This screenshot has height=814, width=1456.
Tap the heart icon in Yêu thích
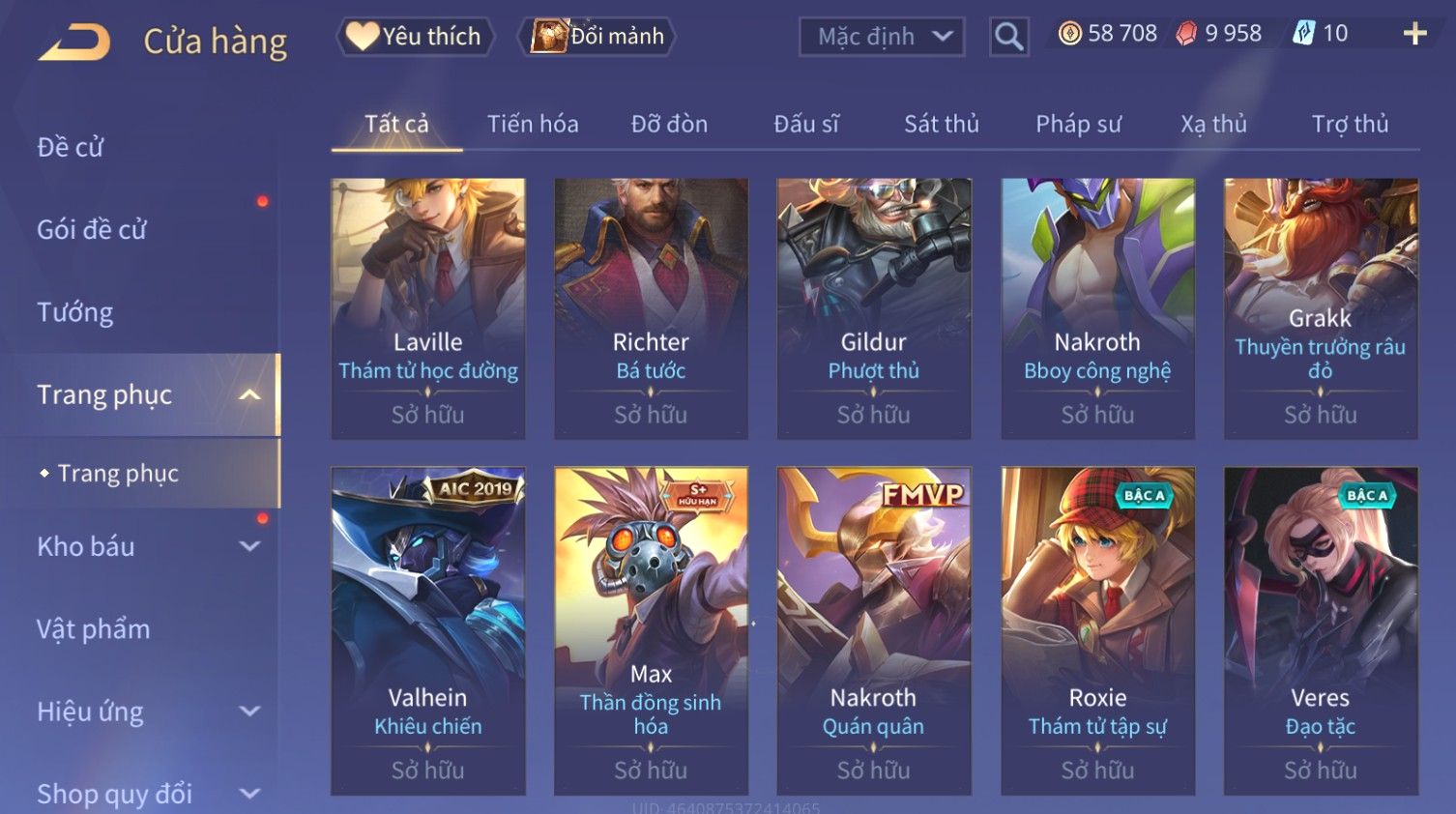pos(363,36)
